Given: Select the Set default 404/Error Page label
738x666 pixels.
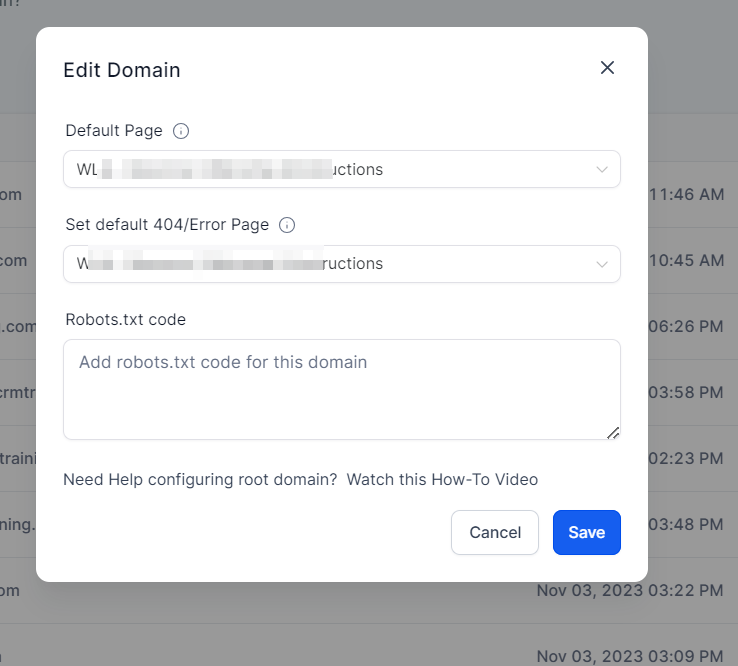Looking at the screenshot, I should (x=167, y=225).
